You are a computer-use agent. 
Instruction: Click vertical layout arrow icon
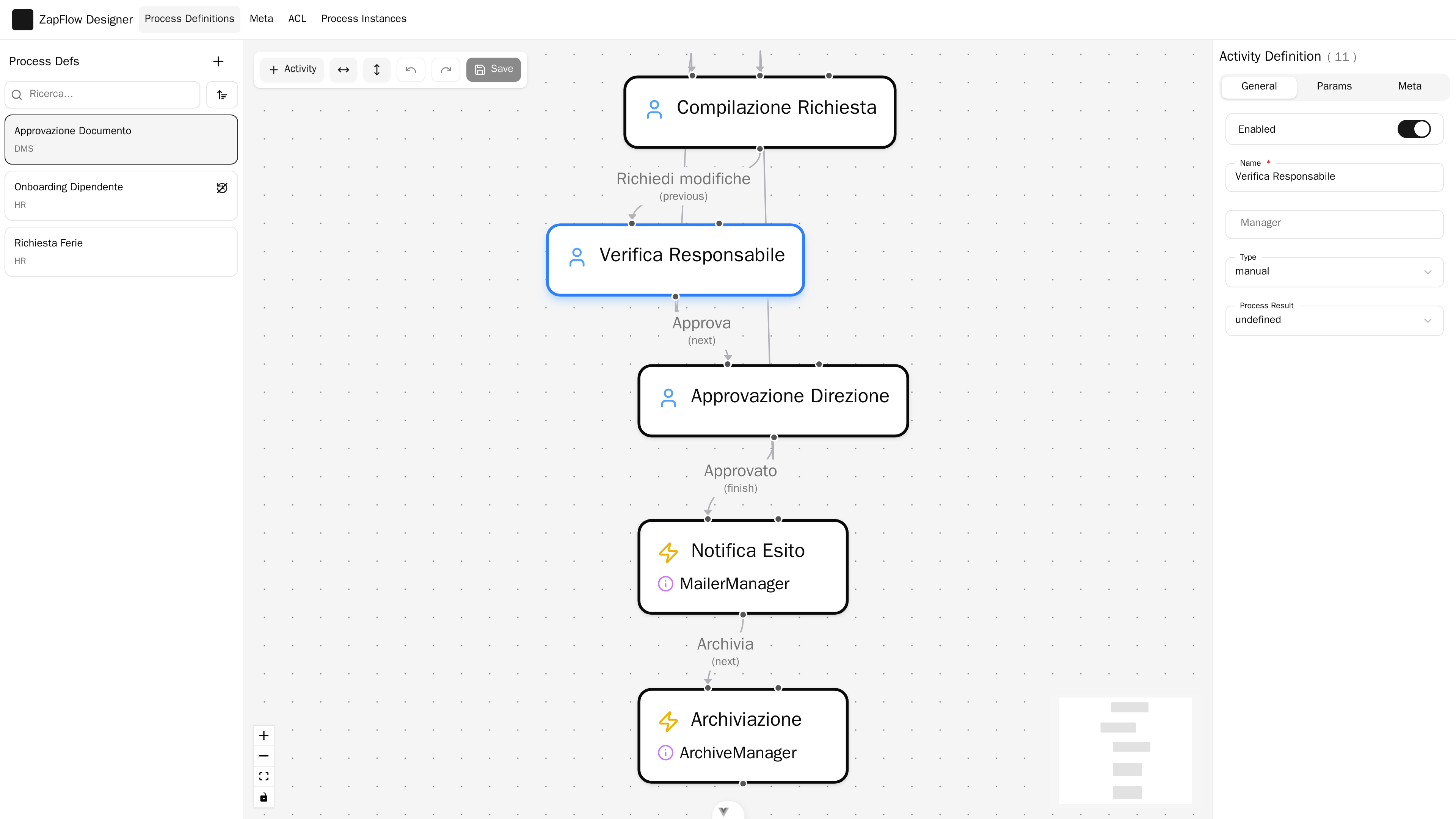[377, 69]
